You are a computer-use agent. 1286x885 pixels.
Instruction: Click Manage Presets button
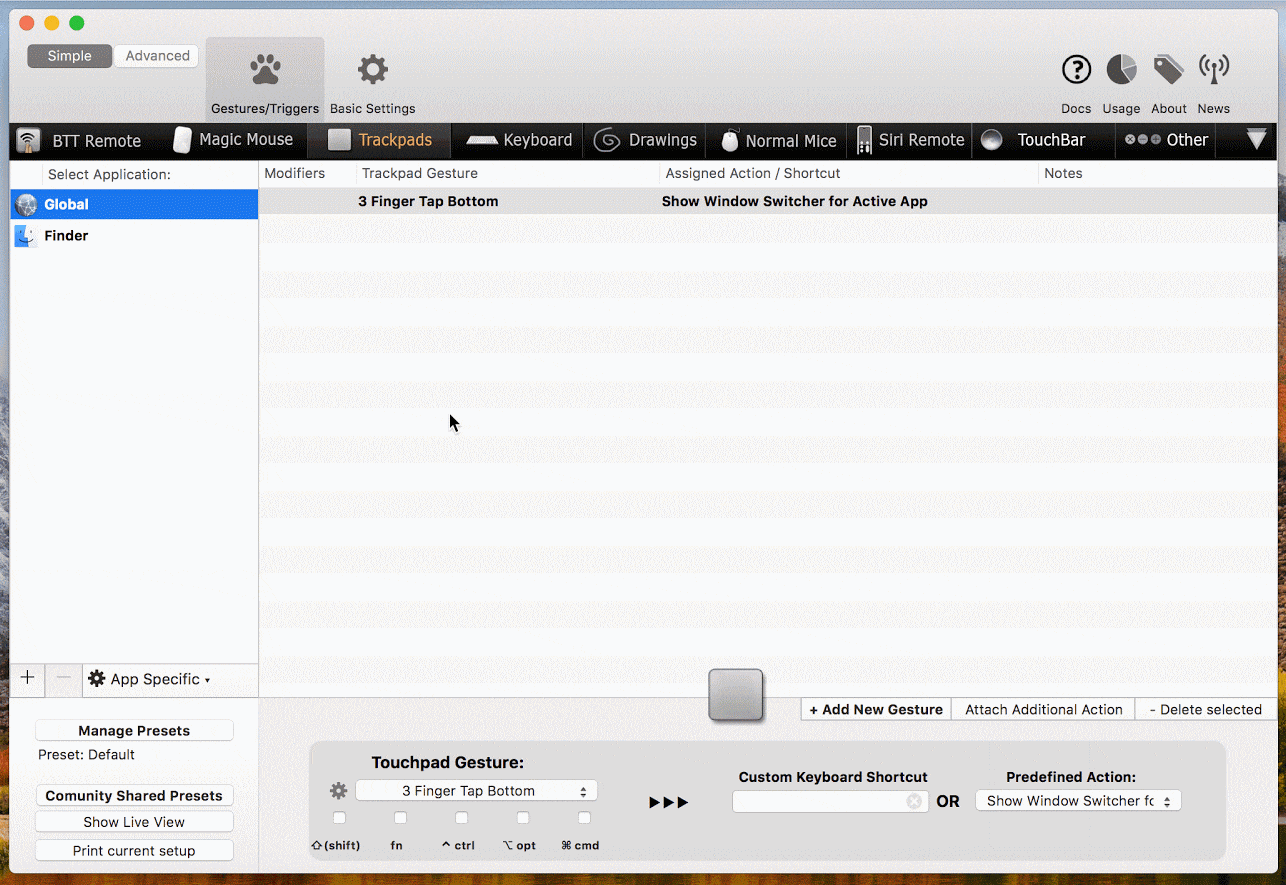pos(134,731)
